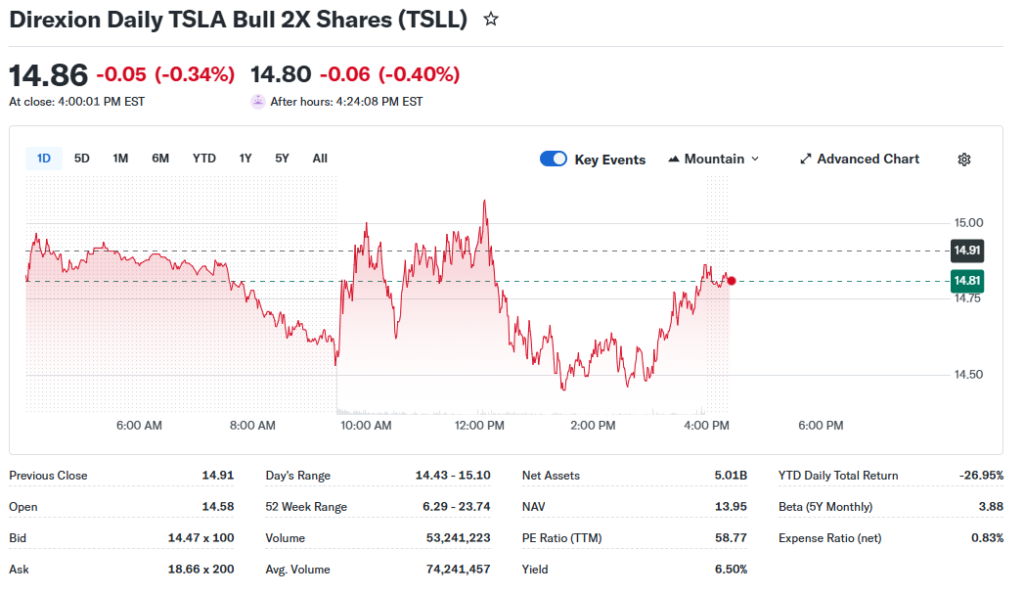Click the green 14.81 price tag on axis

point(966,281)
